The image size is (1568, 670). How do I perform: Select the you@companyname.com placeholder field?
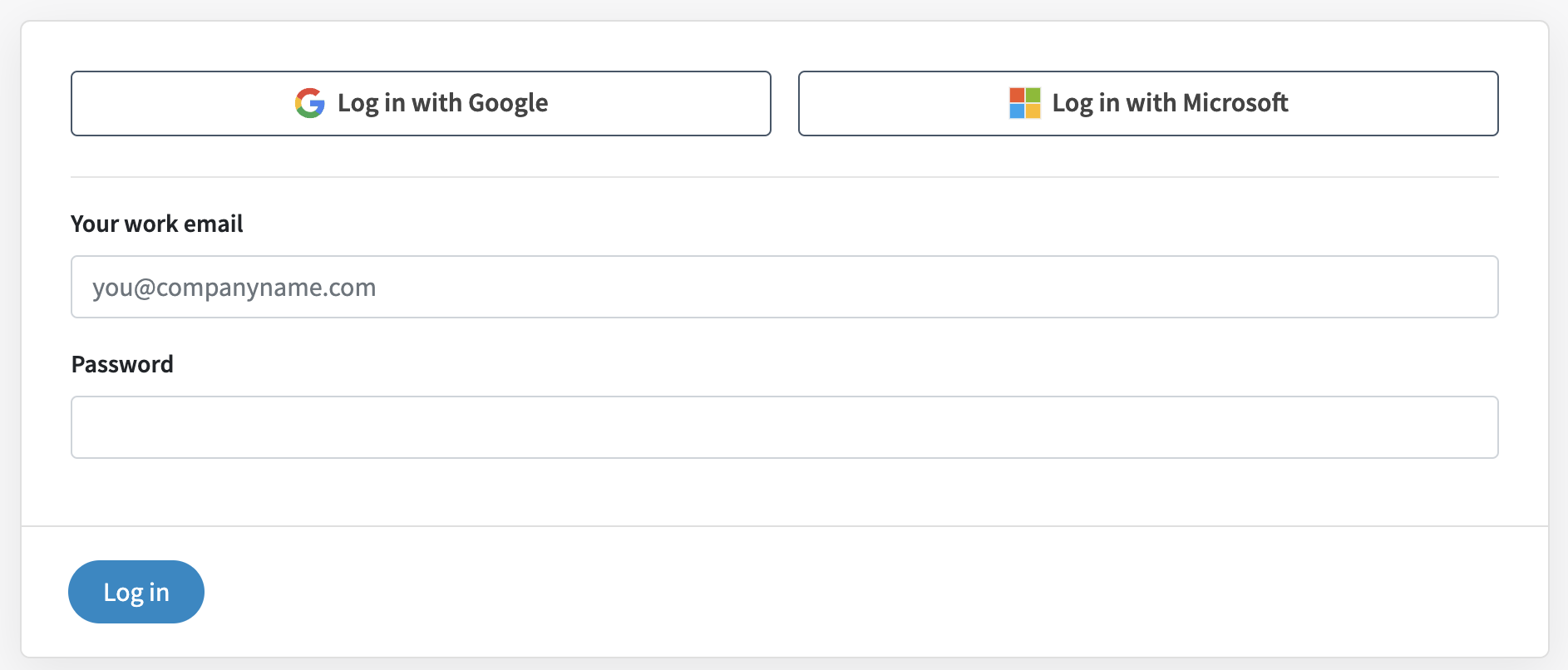click(x=785, y=287)
